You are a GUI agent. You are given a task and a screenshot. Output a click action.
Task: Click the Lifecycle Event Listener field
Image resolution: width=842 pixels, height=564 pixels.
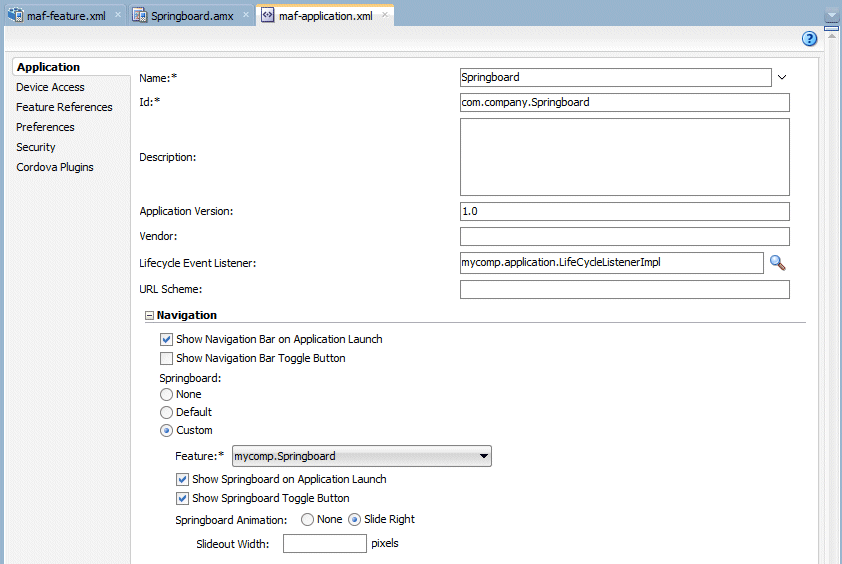coord(612,263)
